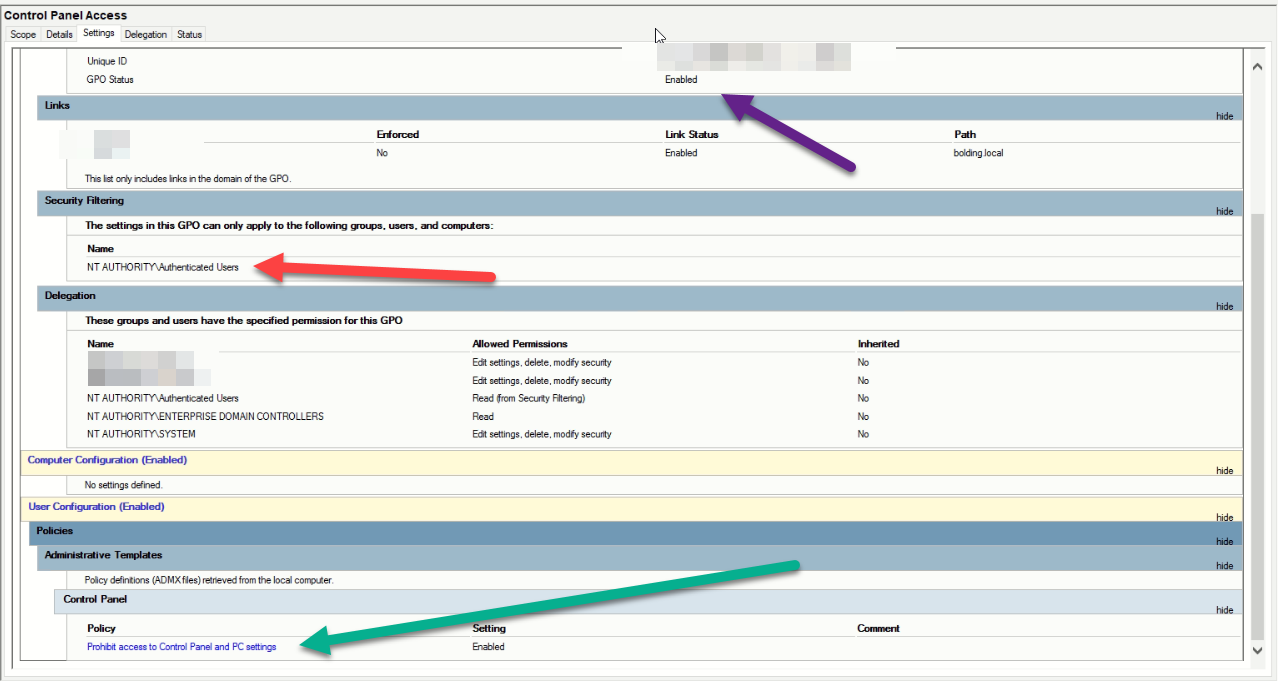The width and height of the screenshot is (1278, 681).
Task: Select the NT AUTHORITY\Authenticated Users security filtering entry
Action: [161, 267]
